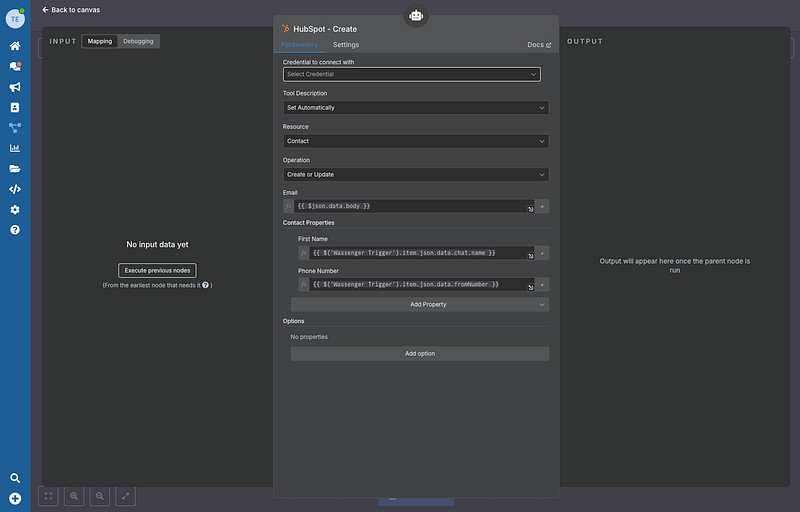The image size is (800, 512).
Task: Click the help question mark sidebar icon
Action: coord(15,230)
